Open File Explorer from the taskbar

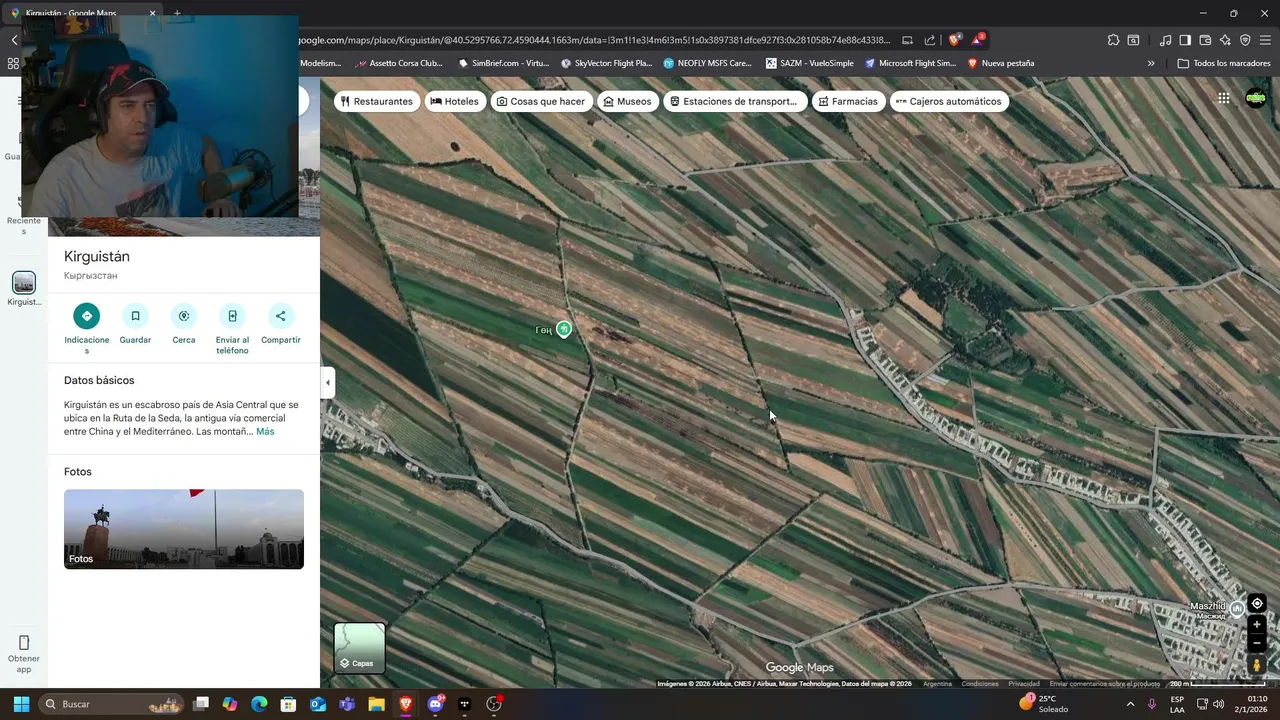pos(376,704)
